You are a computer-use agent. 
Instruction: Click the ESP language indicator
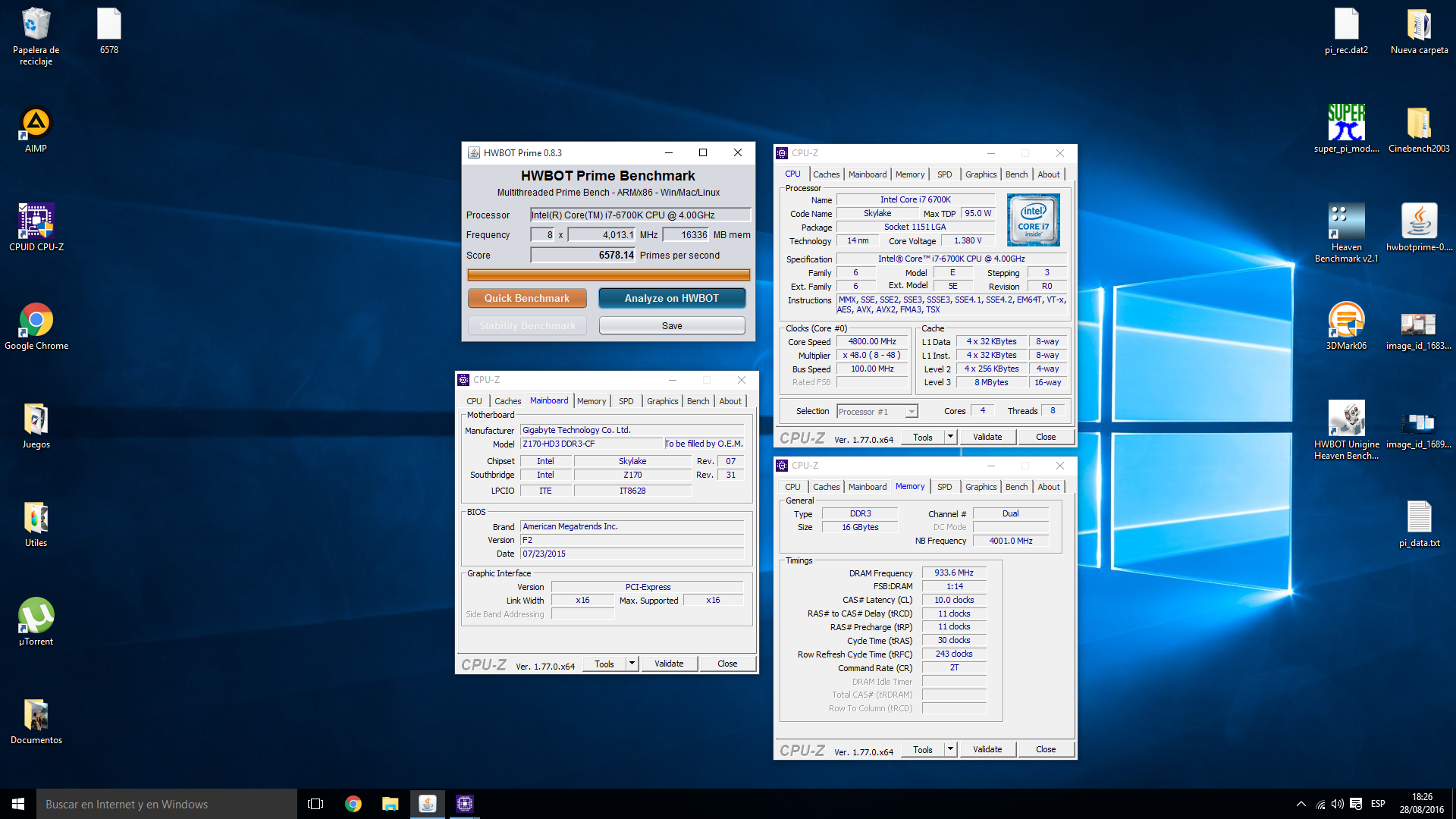[1378, 804]
